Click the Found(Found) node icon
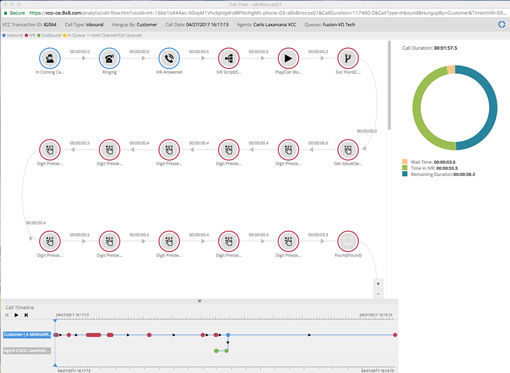The width and height of the screenshot is (510, 373). pos(348,241)
